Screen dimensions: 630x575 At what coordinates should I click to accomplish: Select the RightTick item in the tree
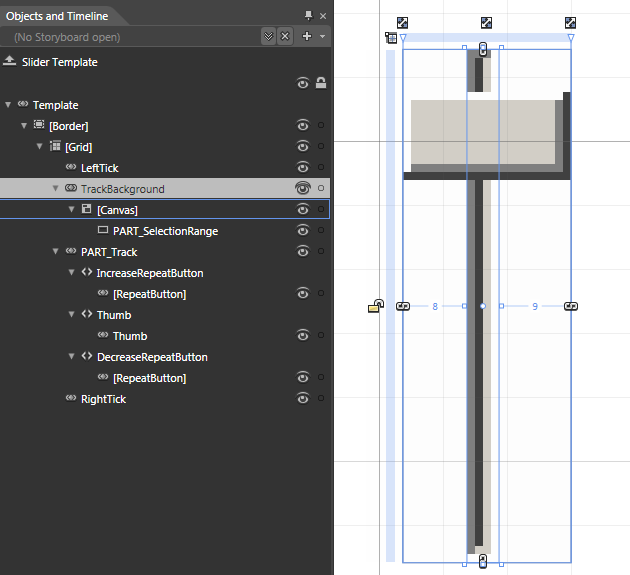tap(103, 399)
